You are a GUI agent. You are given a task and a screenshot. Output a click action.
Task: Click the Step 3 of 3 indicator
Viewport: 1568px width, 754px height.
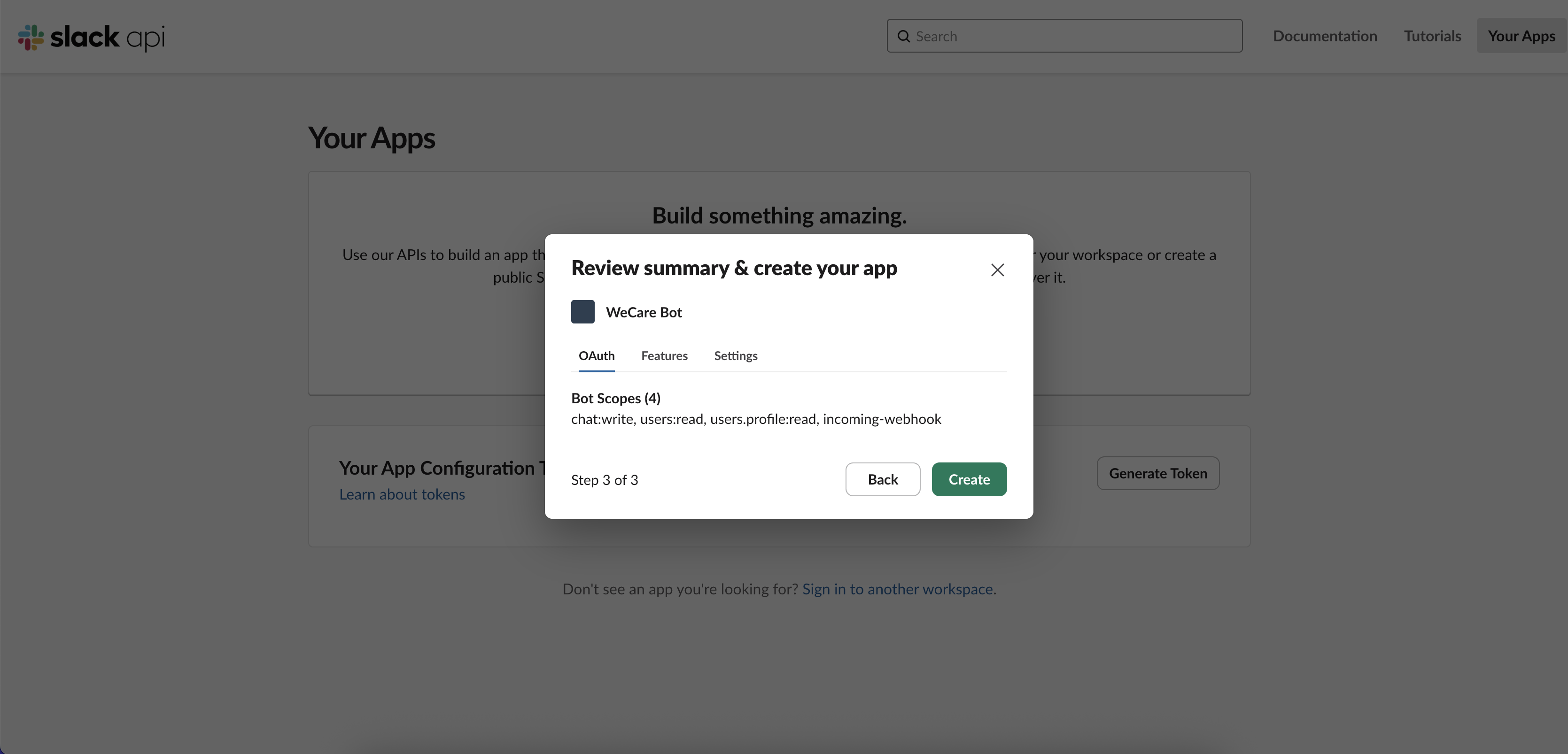click(605, 480)
